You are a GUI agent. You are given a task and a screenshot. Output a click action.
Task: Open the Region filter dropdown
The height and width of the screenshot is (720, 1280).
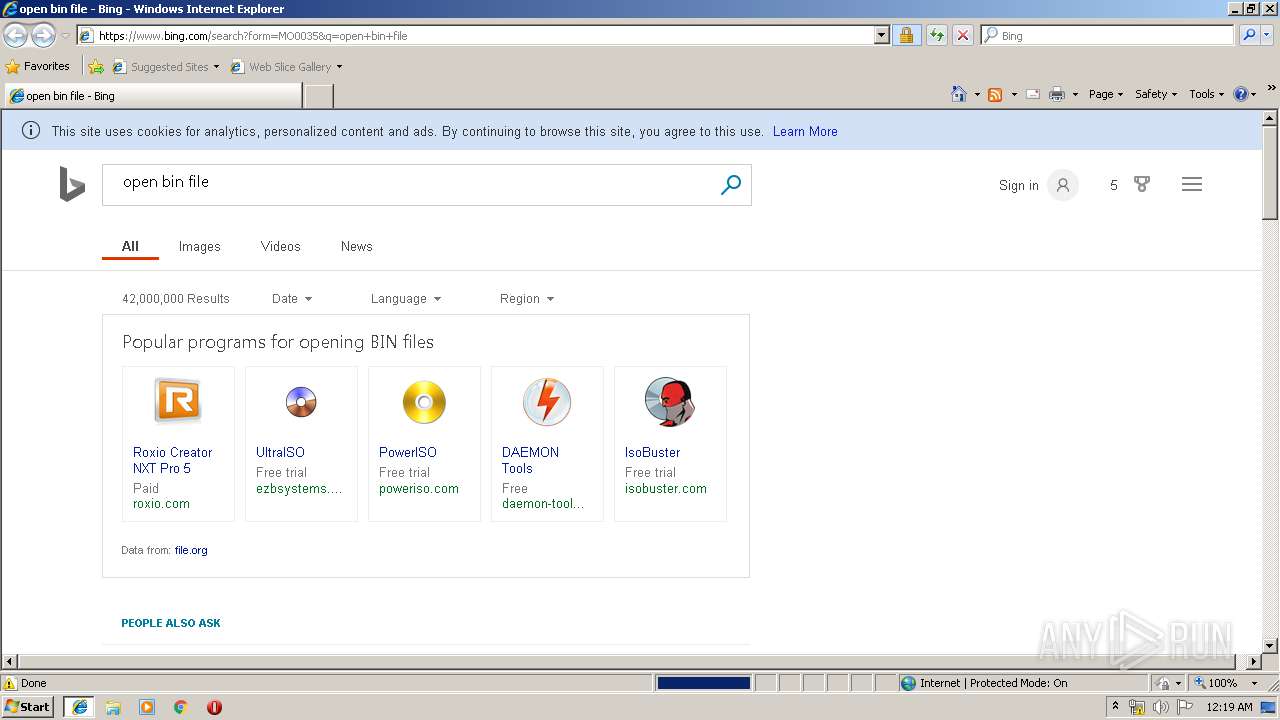point(527,298)
